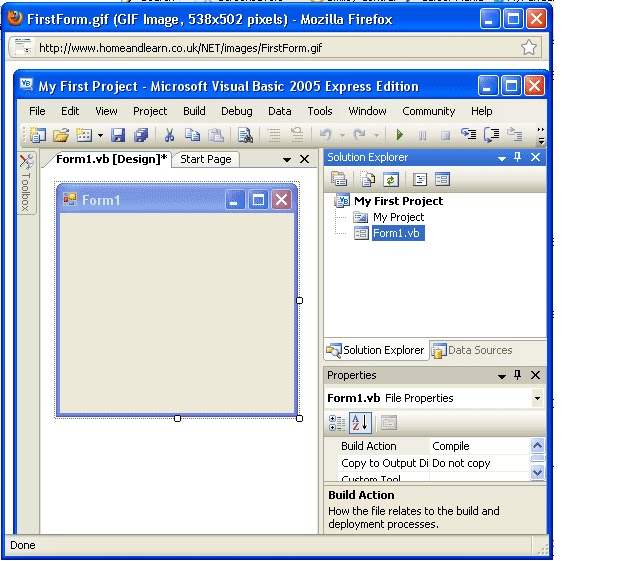Click the Uncomment Lines icon
Image resolution: width=640 pixels, height=561 pixels.
pos(297,134)
